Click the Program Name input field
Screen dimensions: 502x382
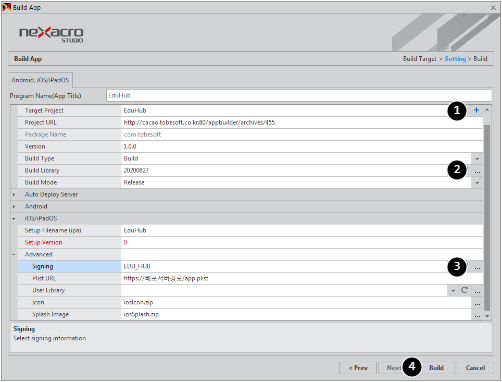299,96
